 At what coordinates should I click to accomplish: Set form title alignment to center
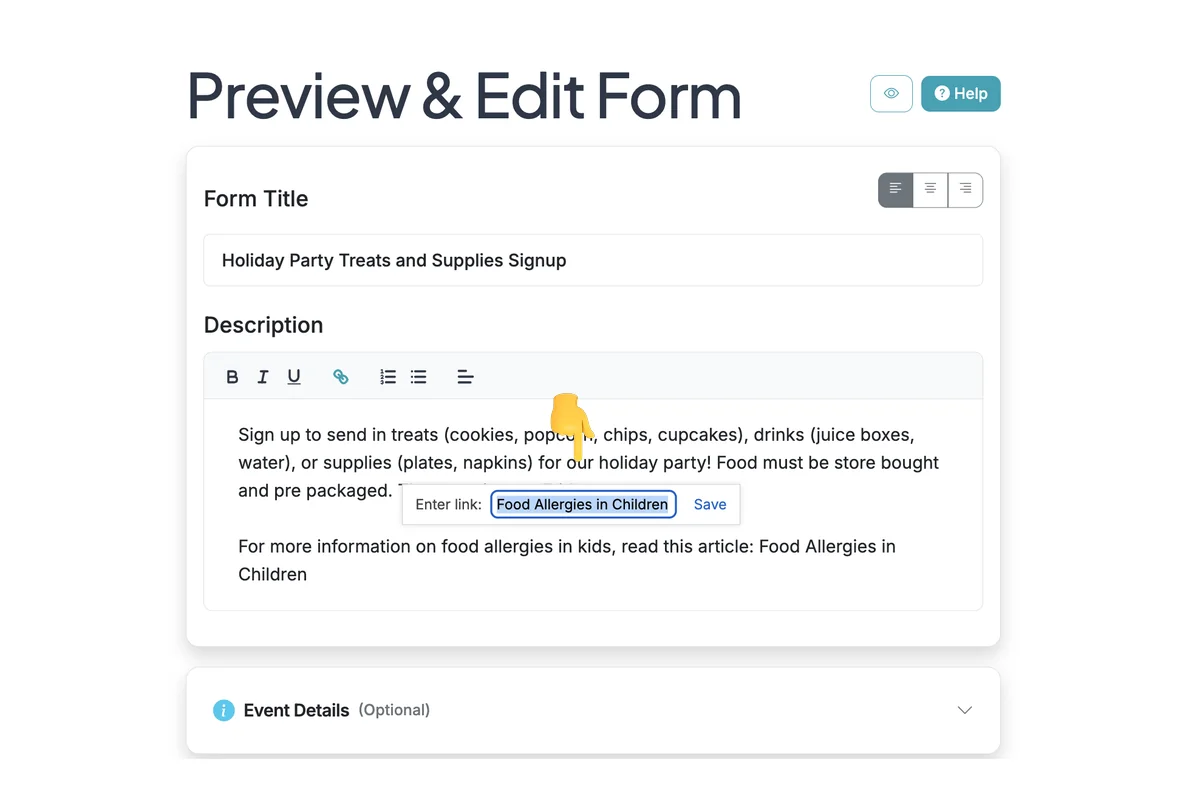[x=931, y=190]
